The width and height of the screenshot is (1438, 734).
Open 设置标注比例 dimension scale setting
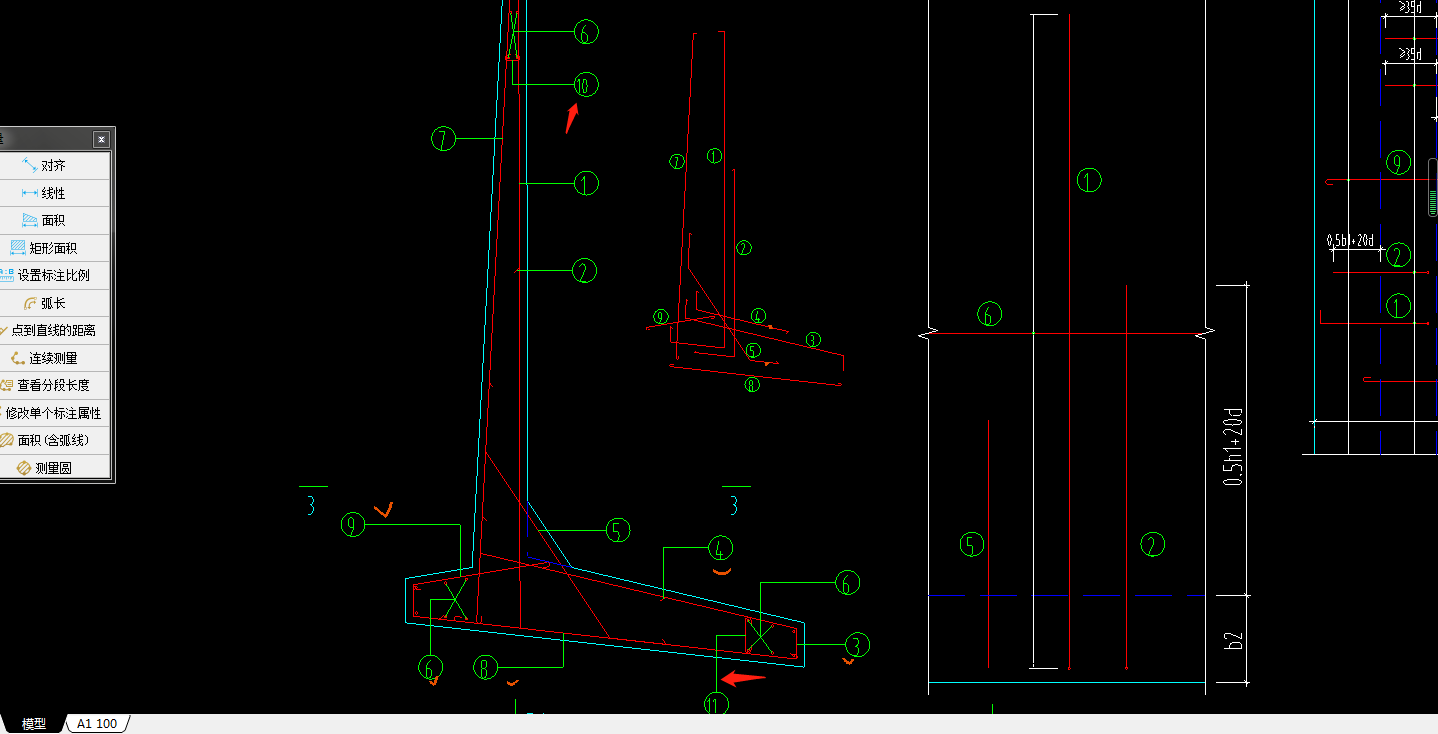coord(56,275)
